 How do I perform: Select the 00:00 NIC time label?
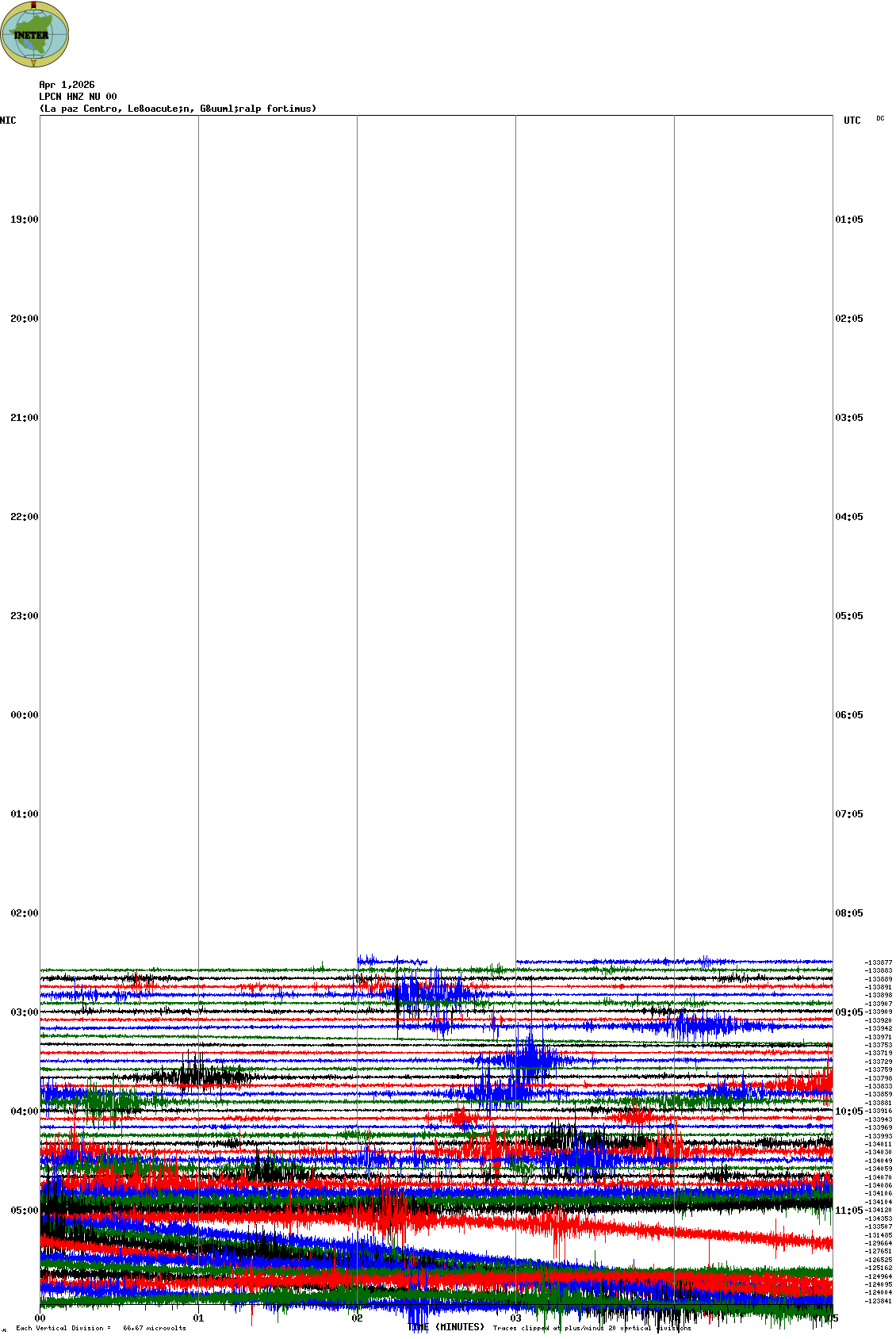[x=24, y=715]
